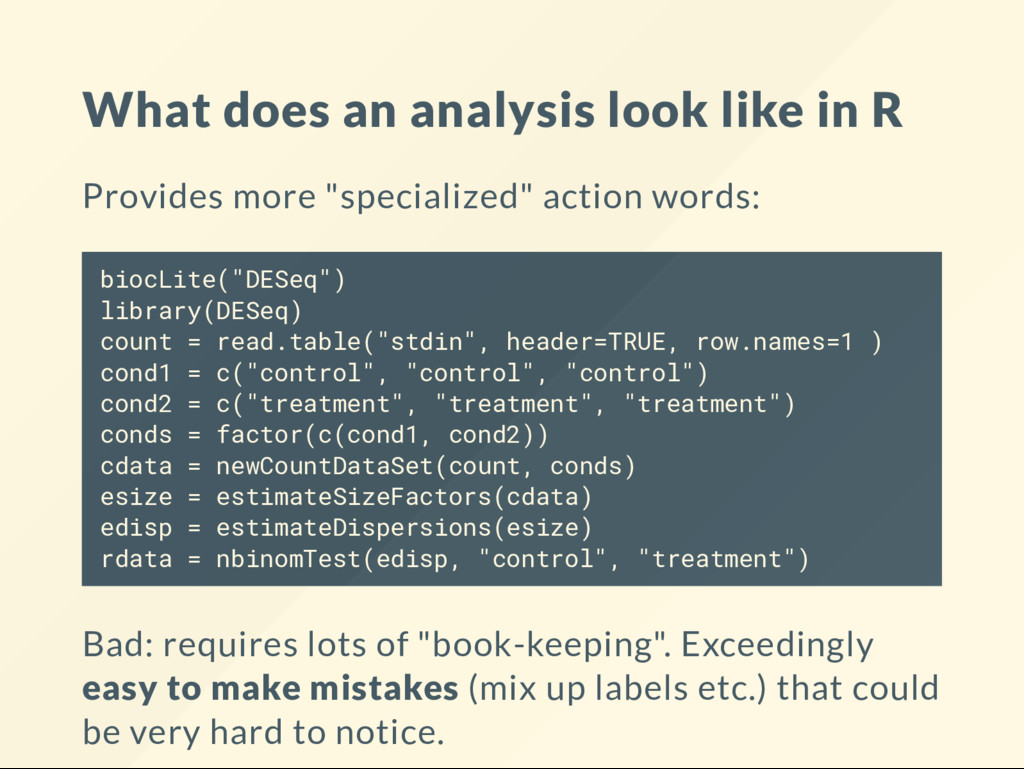This screenshot has height=769, width=1024.
Task: Click the "Provides more specialized action words" line
Action: (x=421, y=196)
